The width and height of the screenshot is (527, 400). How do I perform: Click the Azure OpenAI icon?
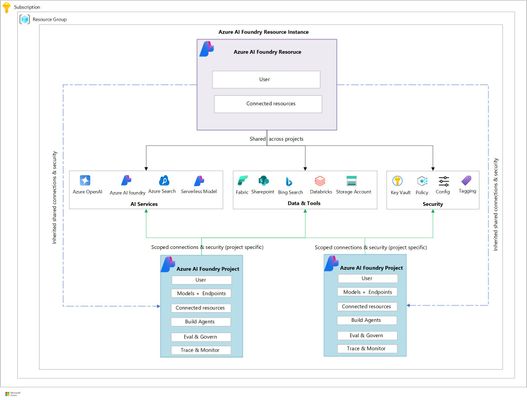[85, 181]
